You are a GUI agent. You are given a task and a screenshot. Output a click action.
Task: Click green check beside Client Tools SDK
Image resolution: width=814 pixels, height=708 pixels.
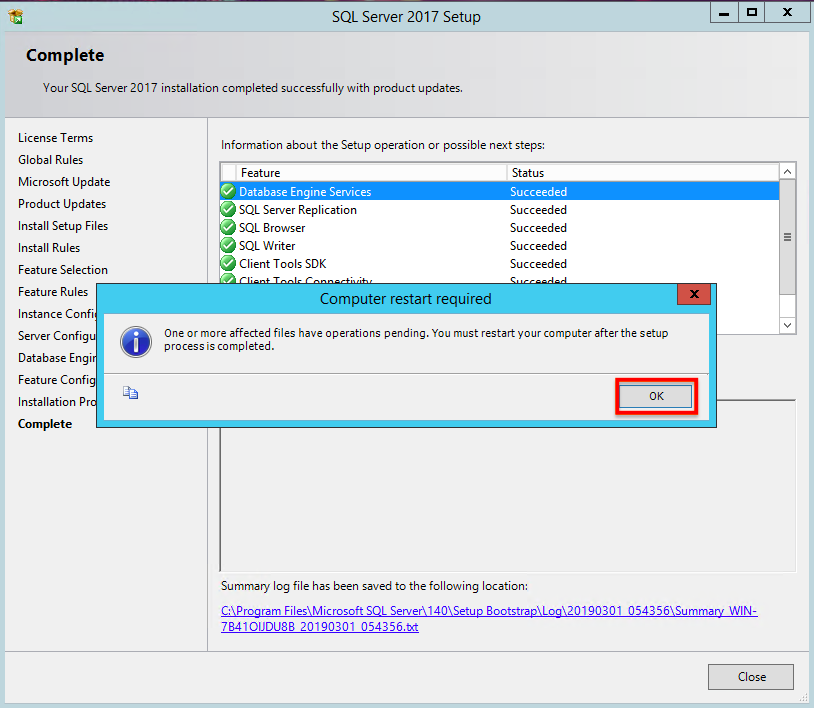[x=228, y=263]
